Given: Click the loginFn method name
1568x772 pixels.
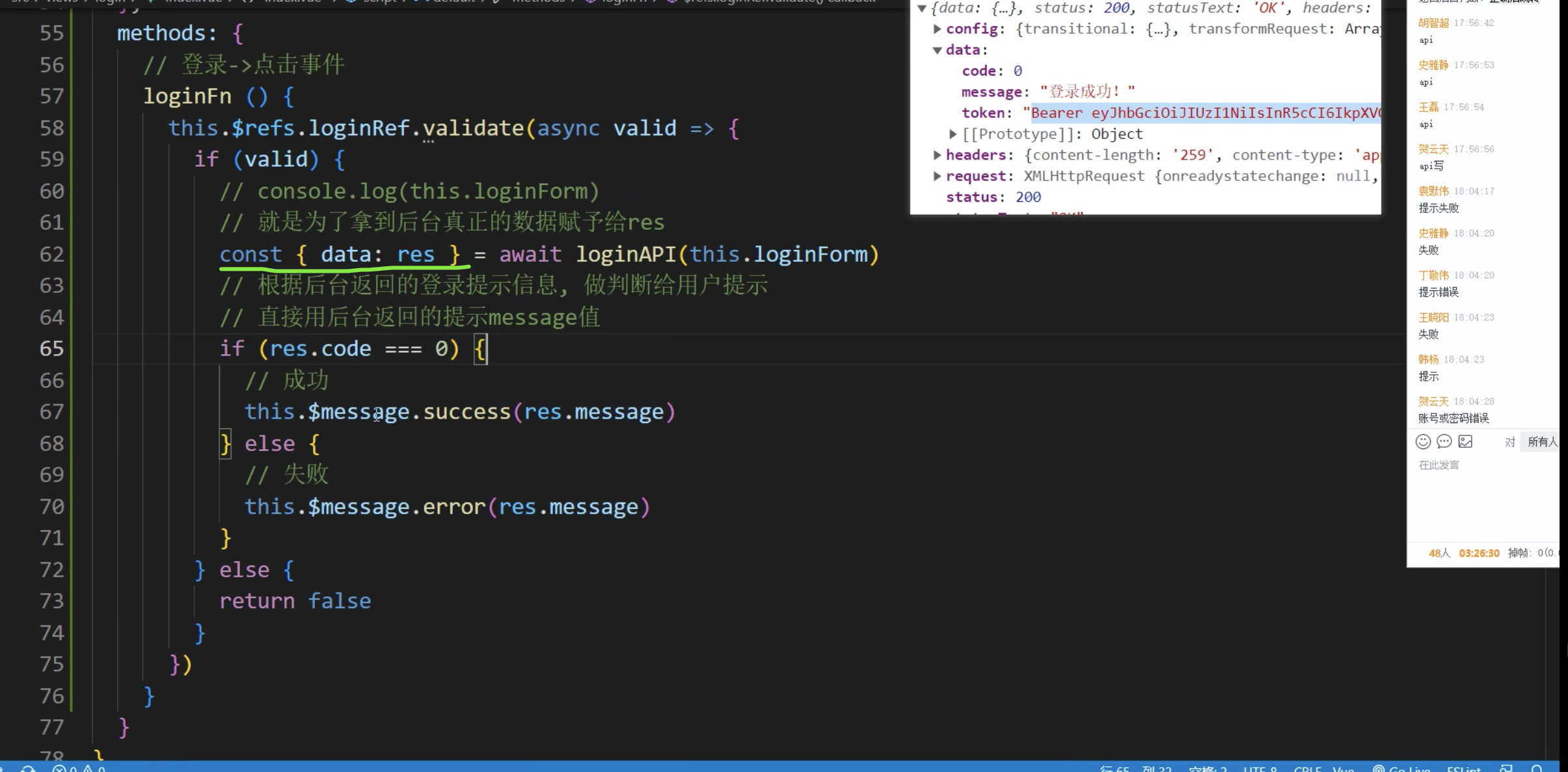Looking at the screenshot, I should 187,97.
